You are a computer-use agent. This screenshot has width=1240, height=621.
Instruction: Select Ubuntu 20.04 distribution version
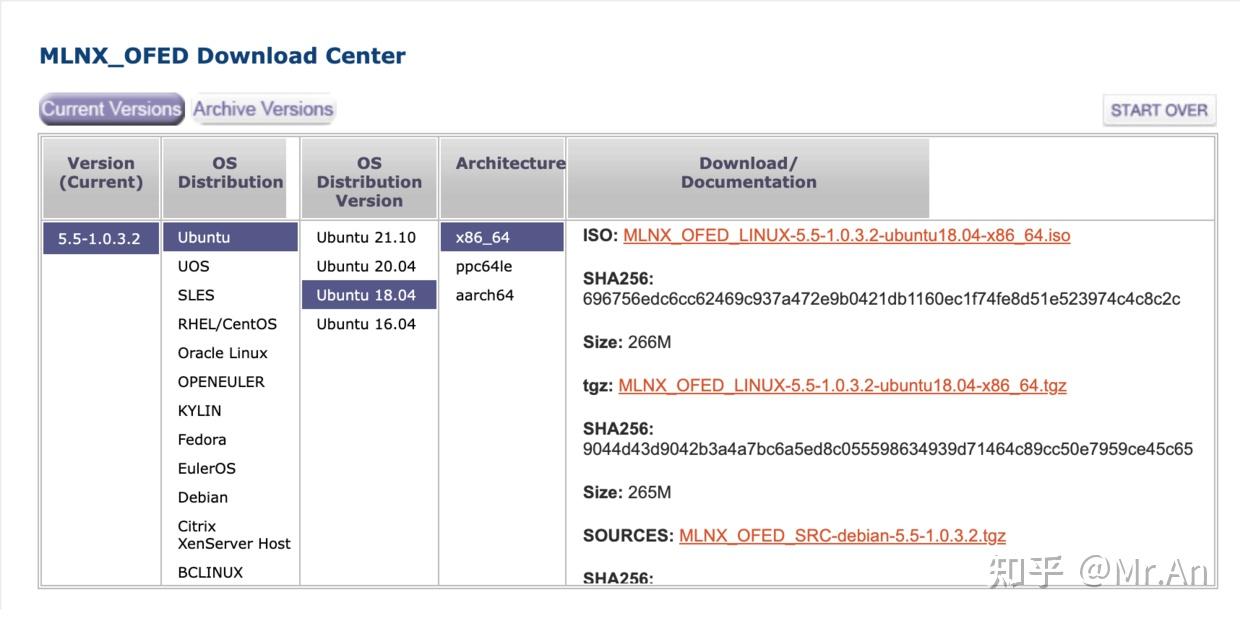coord(366,266)
